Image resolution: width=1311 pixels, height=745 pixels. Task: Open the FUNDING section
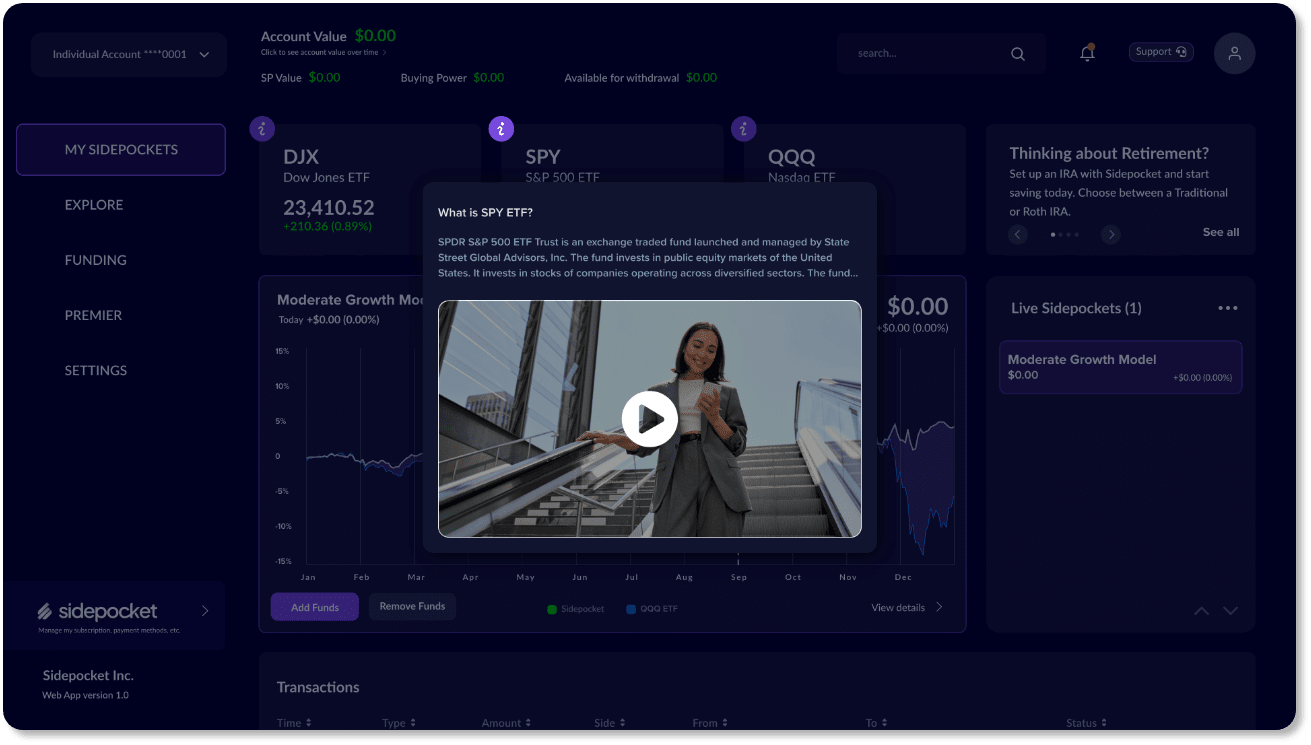click(x=96, y=260)
